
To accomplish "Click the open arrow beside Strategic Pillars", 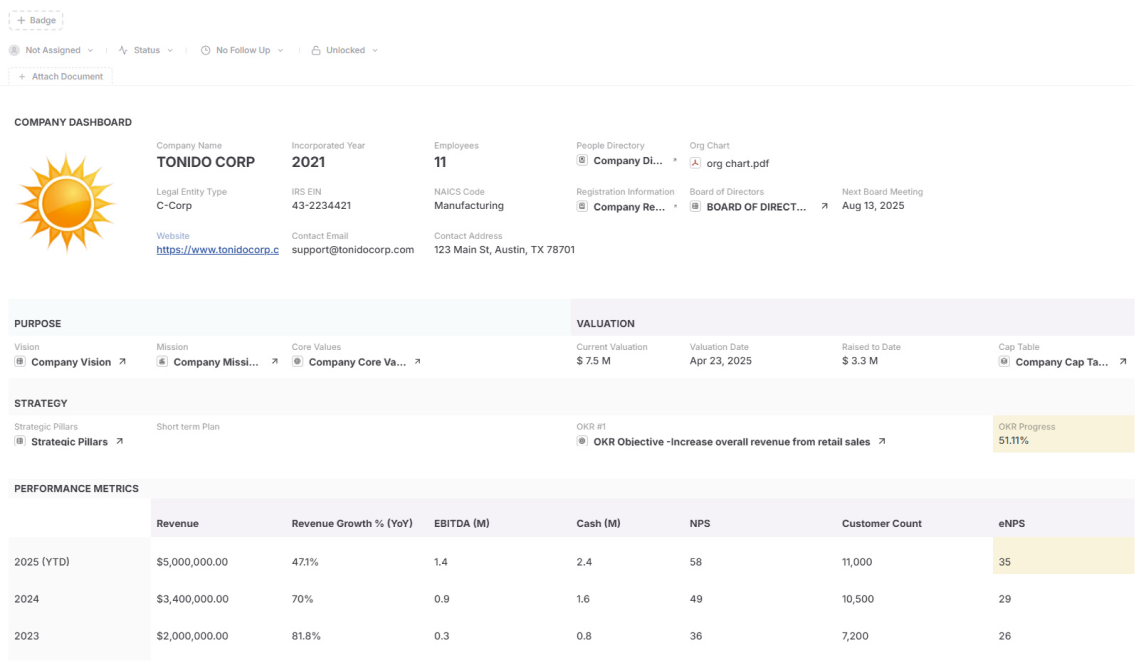I will [119, 441].
